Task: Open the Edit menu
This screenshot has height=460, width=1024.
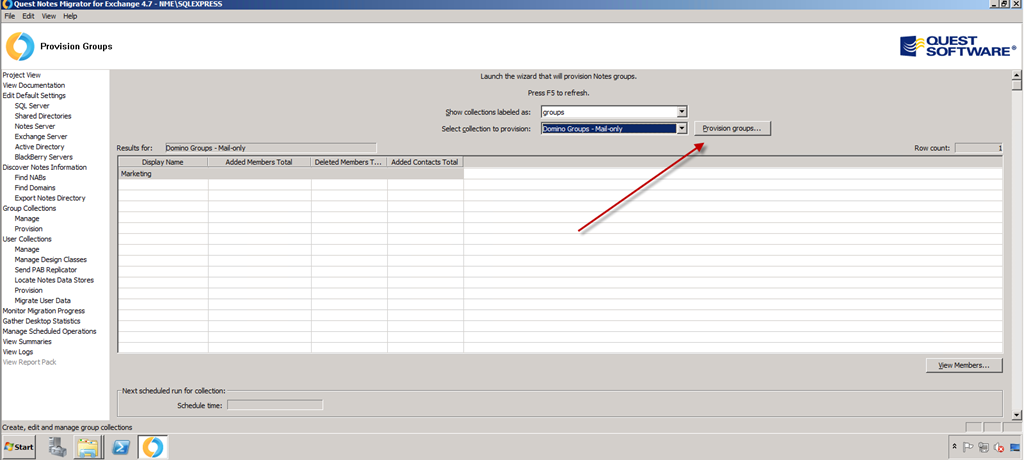Action: pos(28,16)
